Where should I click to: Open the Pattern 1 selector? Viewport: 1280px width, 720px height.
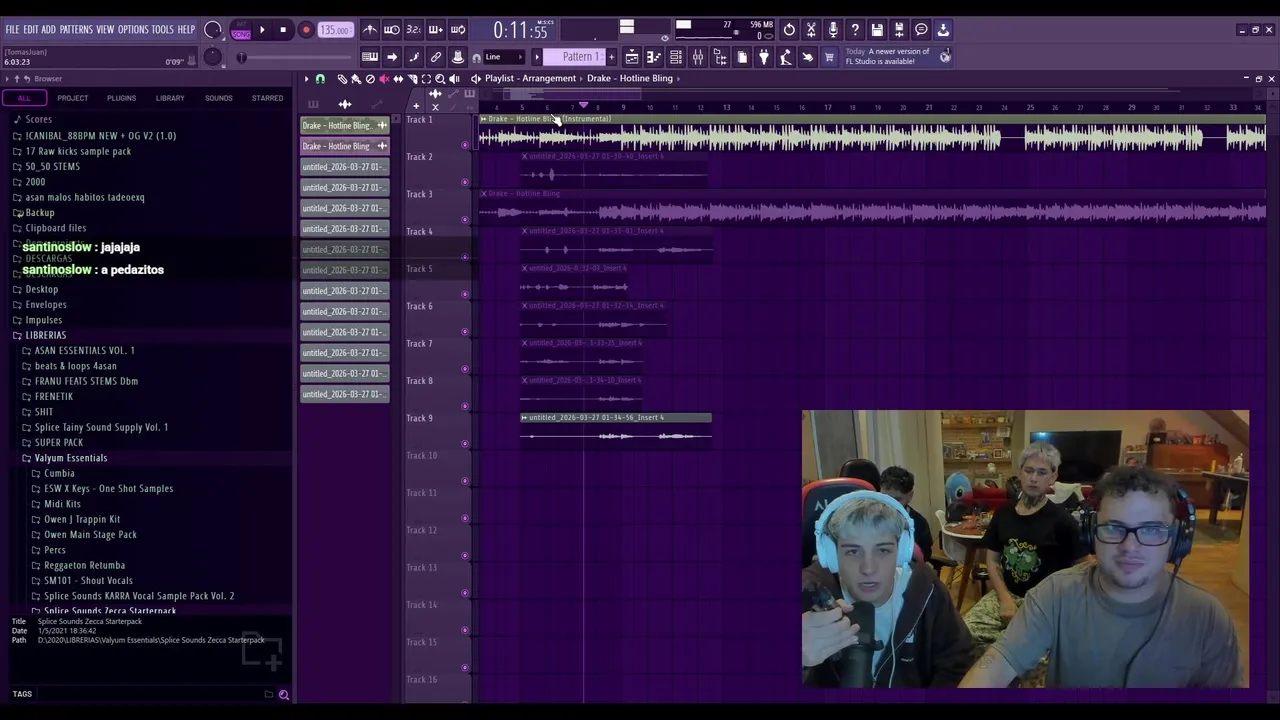click(574, 57)
